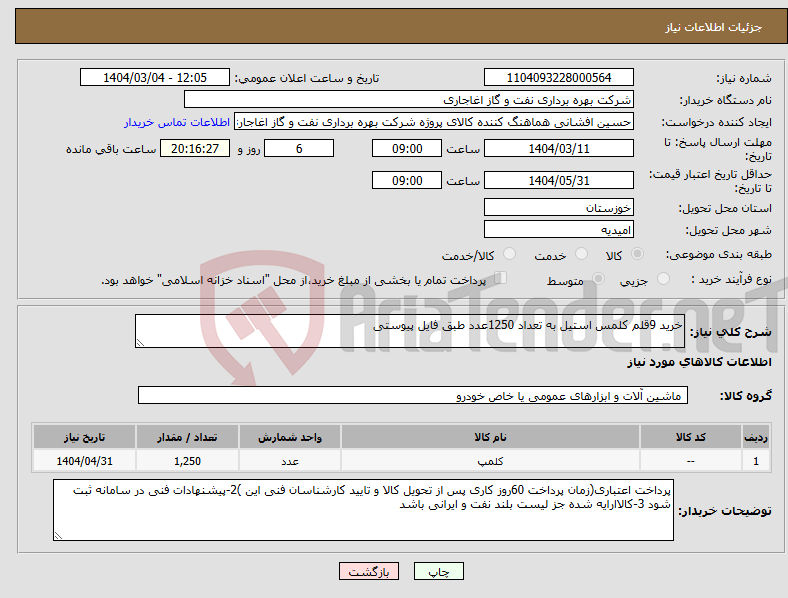Screen dimensions: 788x598
Task: Select the کالا radio button
Action: (637, 254)
